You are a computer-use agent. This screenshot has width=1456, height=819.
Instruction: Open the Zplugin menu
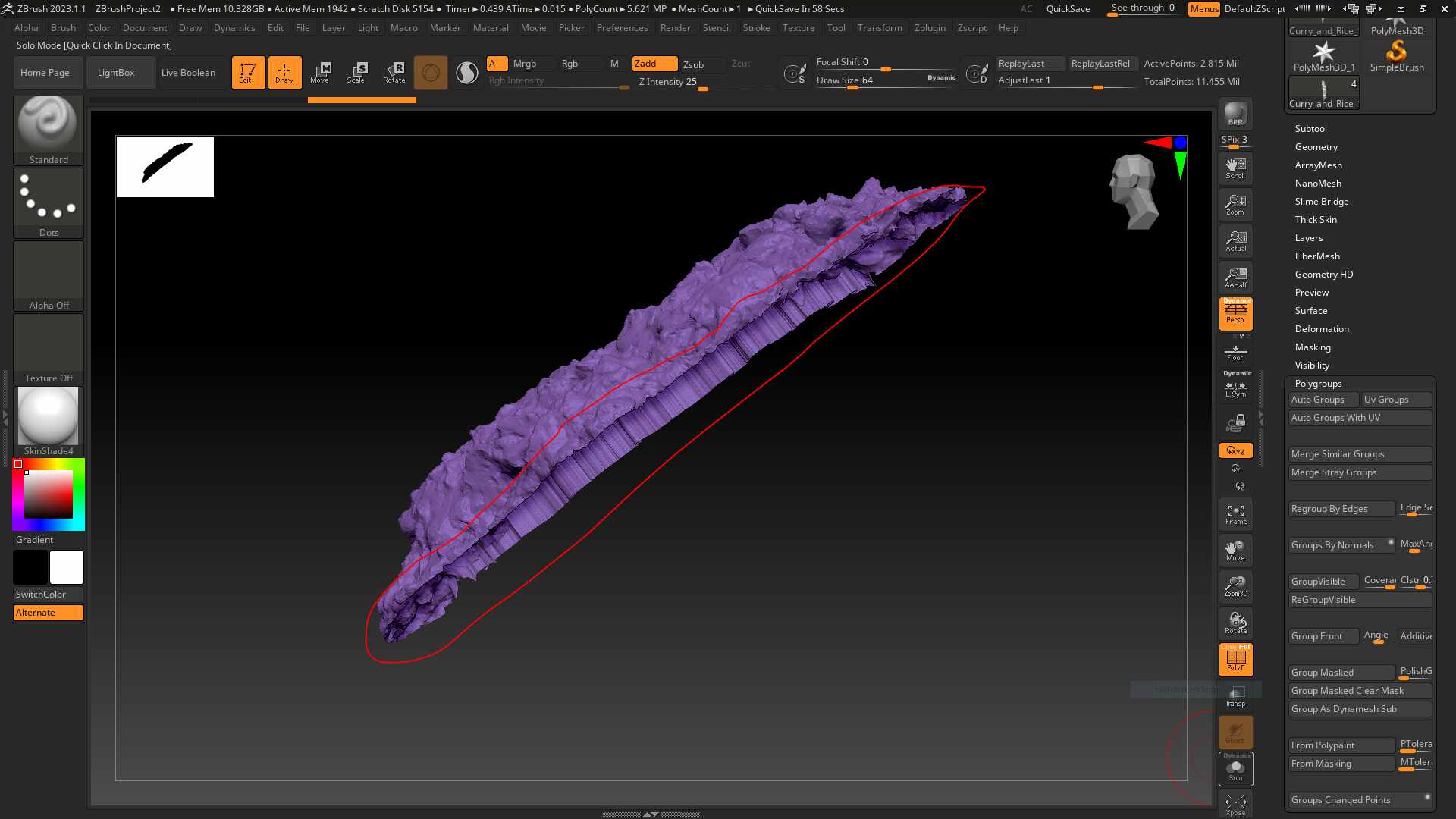click(x=930, y=28)
